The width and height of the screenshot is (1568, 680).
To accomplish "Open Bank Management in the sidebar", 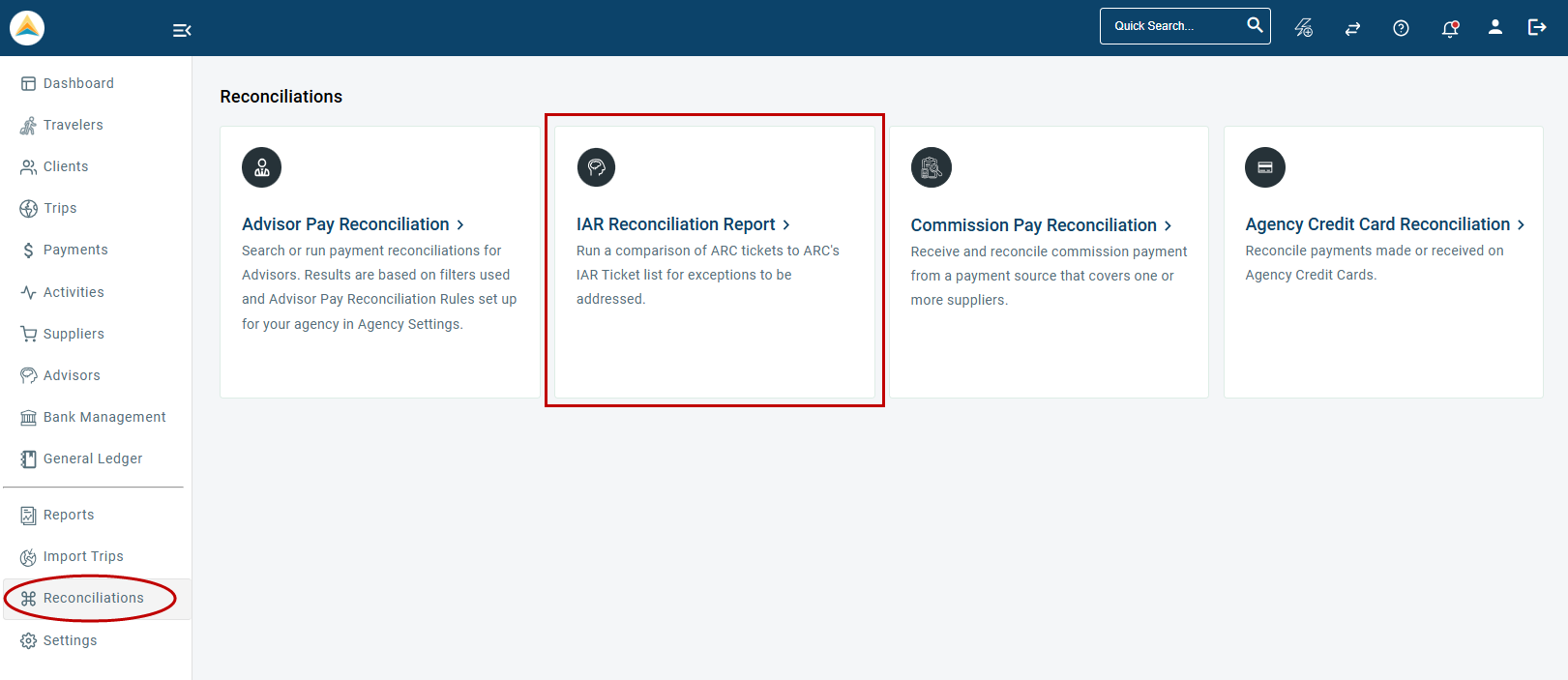I will 104,417.
